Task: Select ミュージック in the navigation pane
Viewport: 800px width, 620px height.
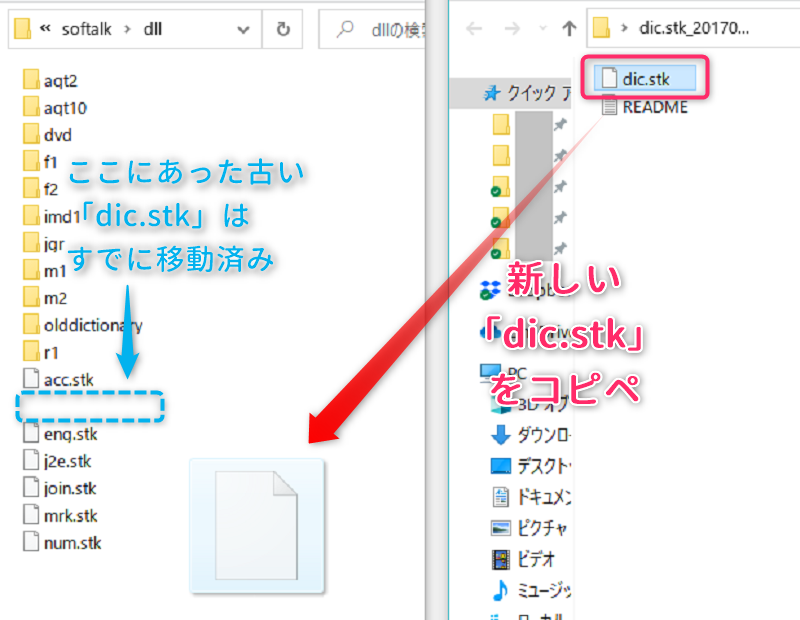Action: point(543,589)
